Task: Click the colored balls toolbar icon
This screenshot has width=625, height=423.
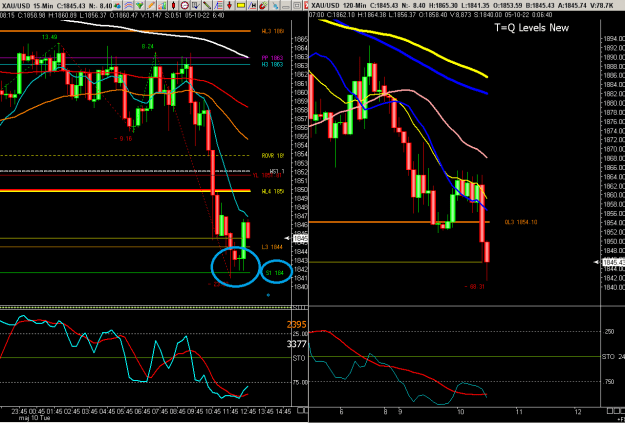Action: 118,6
